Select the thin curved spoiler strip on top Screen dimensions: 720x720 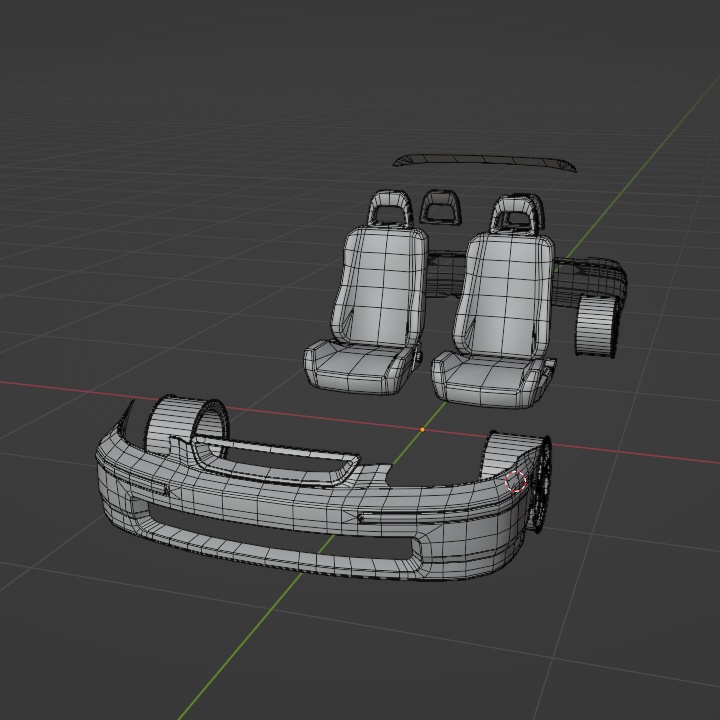(484, 161)
